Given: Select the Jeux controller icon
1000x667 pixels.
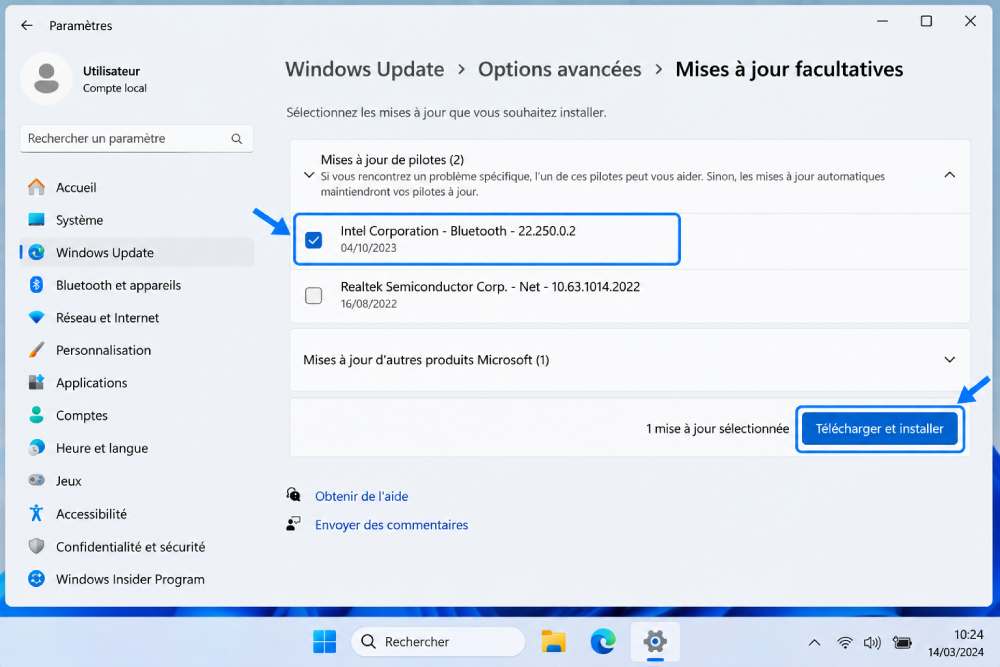Looking at the screenshot, I should click(36, 480).
